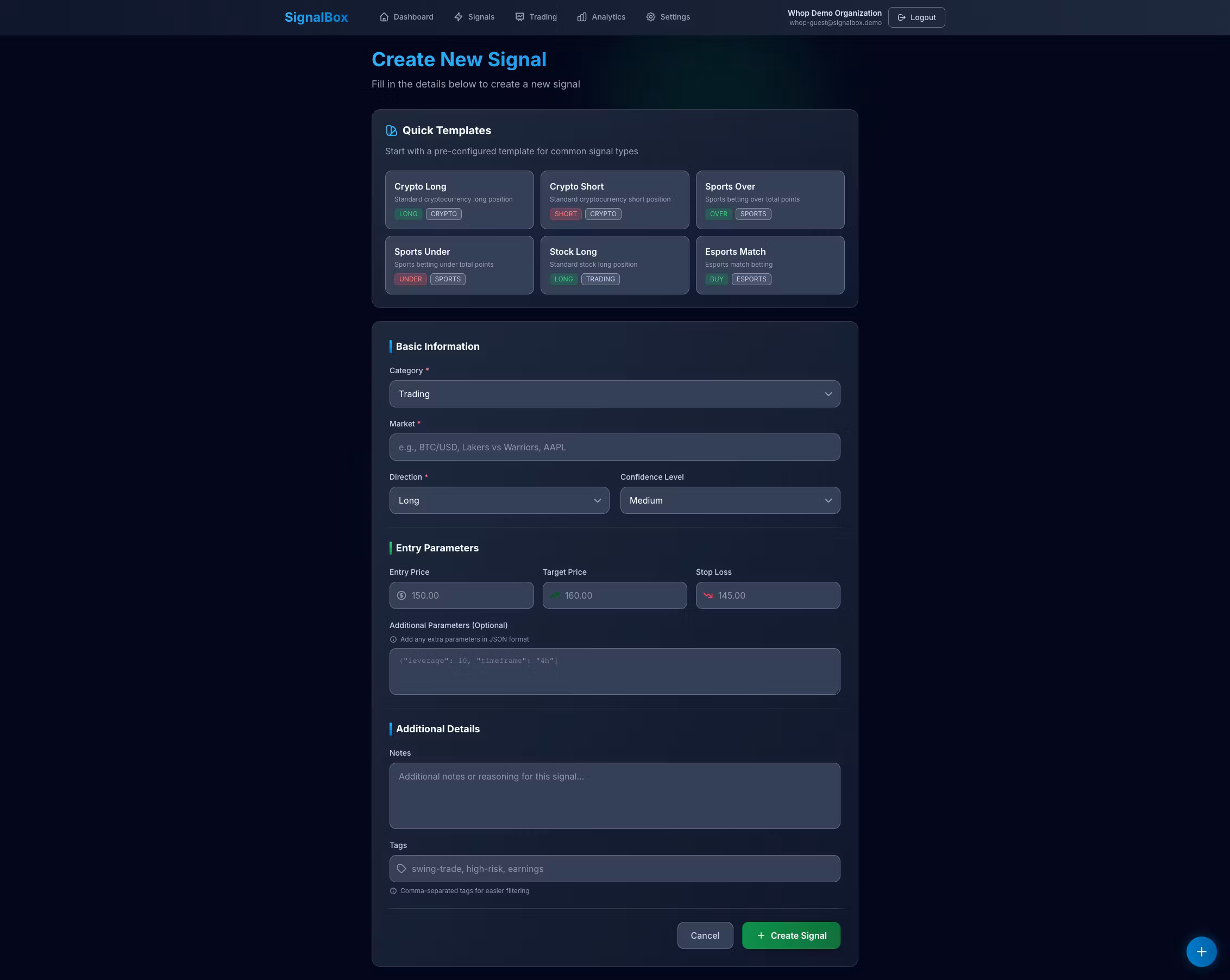Click the Trading chart icon in navbar

pos(520,17)
